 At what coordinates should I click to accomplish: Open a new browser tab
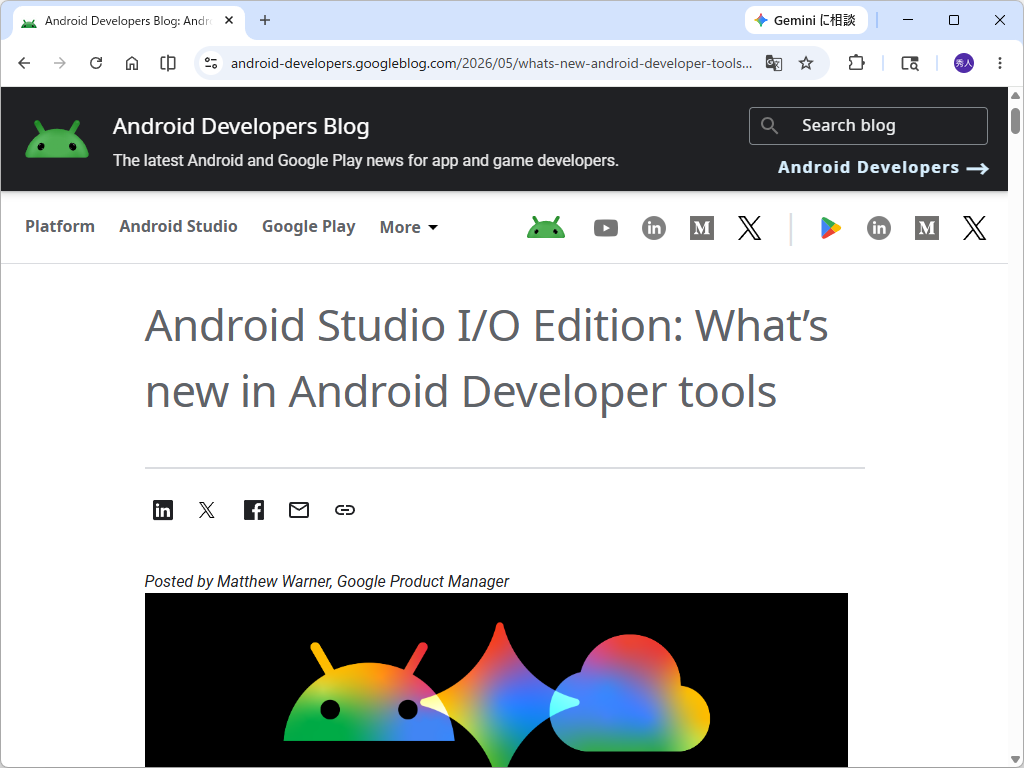coord(264,20)
